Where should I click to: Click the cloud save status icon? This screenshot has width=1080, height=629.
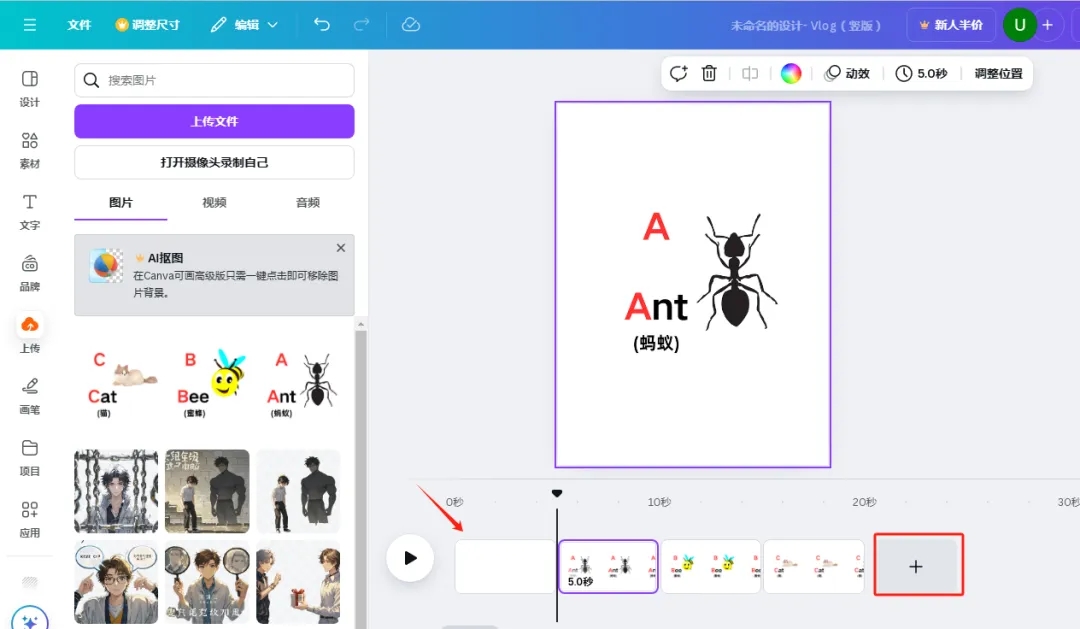[x=410, y=25]
